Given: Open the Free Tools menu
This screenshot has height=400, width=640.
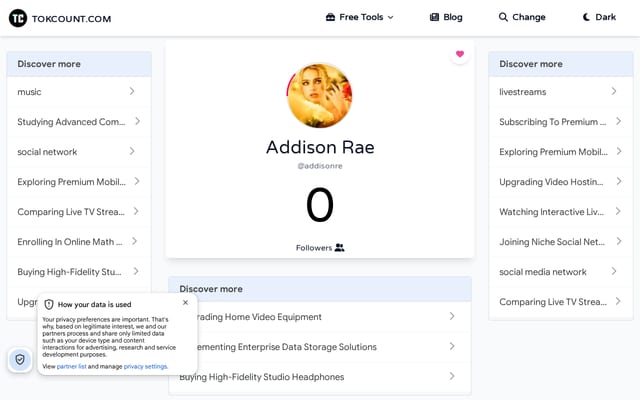Looking at the screenshot, I should tap(360, 17).
